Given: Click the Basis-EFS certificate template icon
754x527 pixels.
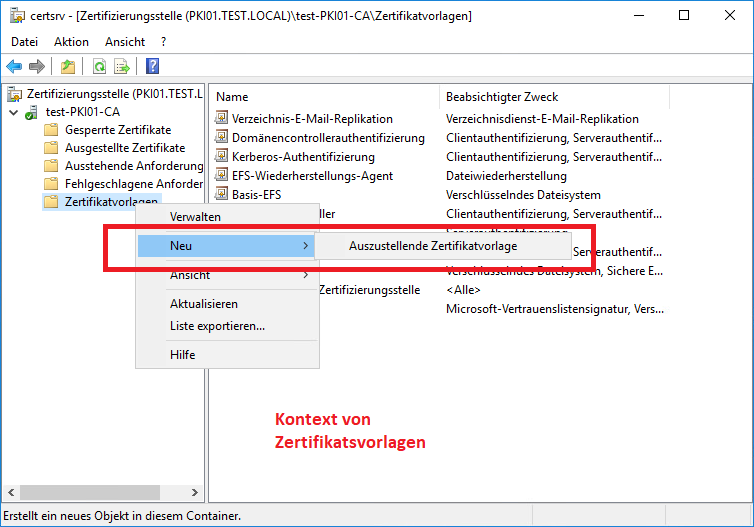Looking at the screenshot, I should click(222, 195).
